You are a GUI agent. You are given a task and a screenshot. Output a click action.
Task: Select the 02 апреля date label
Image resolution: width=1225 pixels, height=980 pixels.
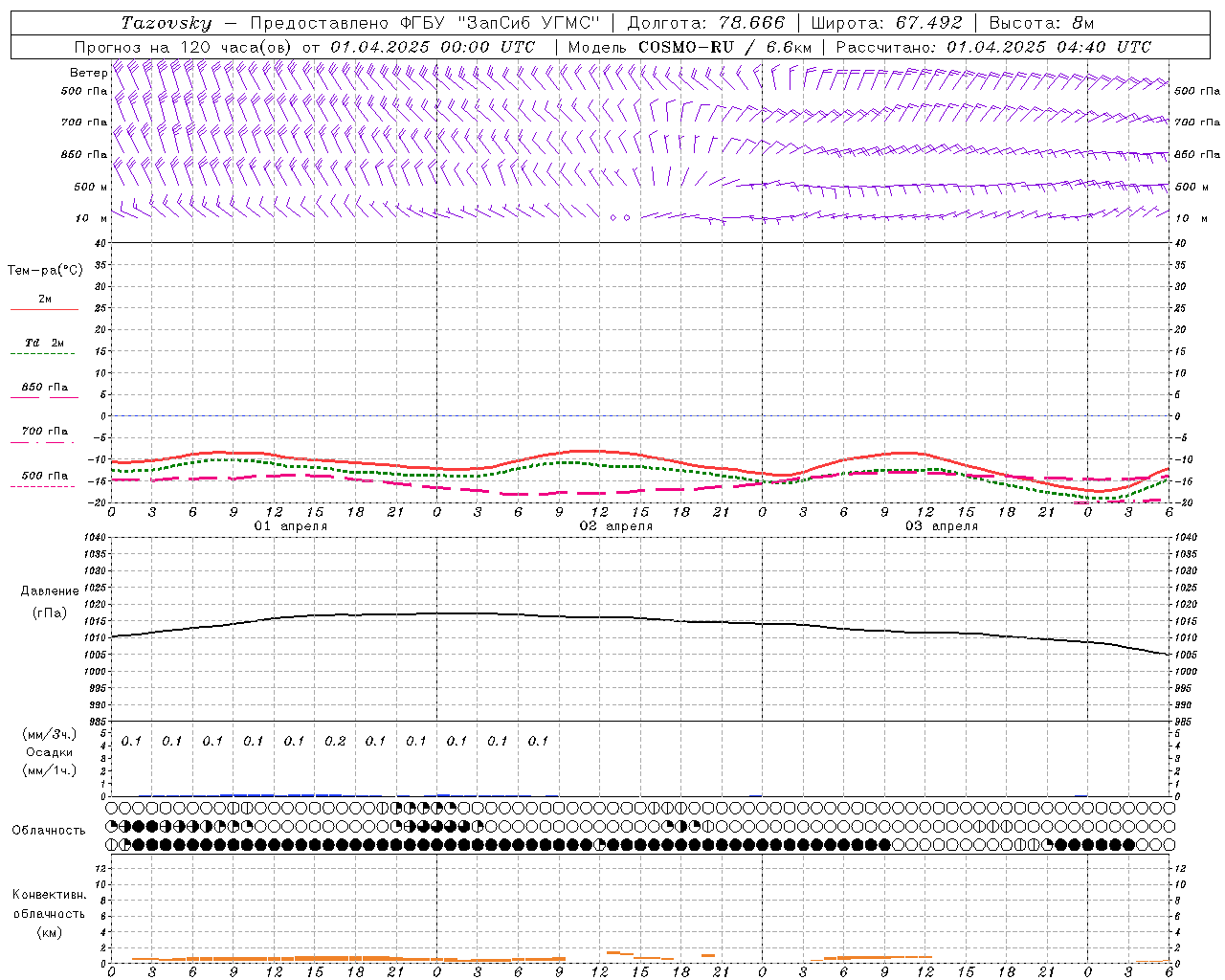tap(616, 526)
